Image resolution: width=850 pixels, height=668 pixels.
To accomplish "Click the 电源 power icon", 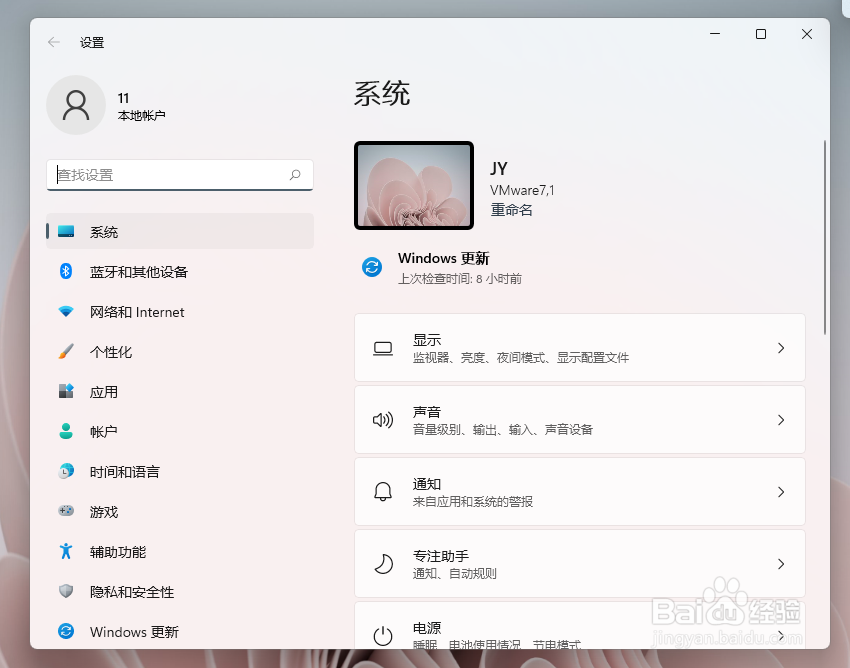I will (383, 635).
